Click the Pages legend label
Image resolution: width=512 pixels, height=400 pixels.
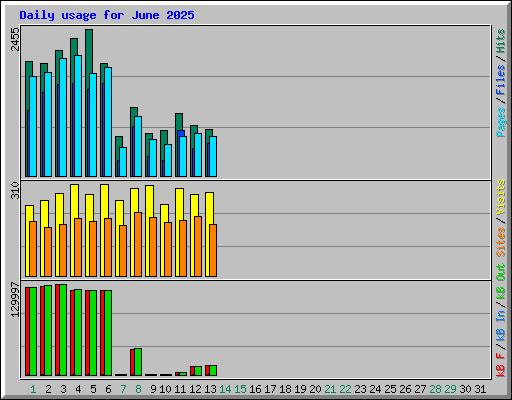[x=501, y=122]
